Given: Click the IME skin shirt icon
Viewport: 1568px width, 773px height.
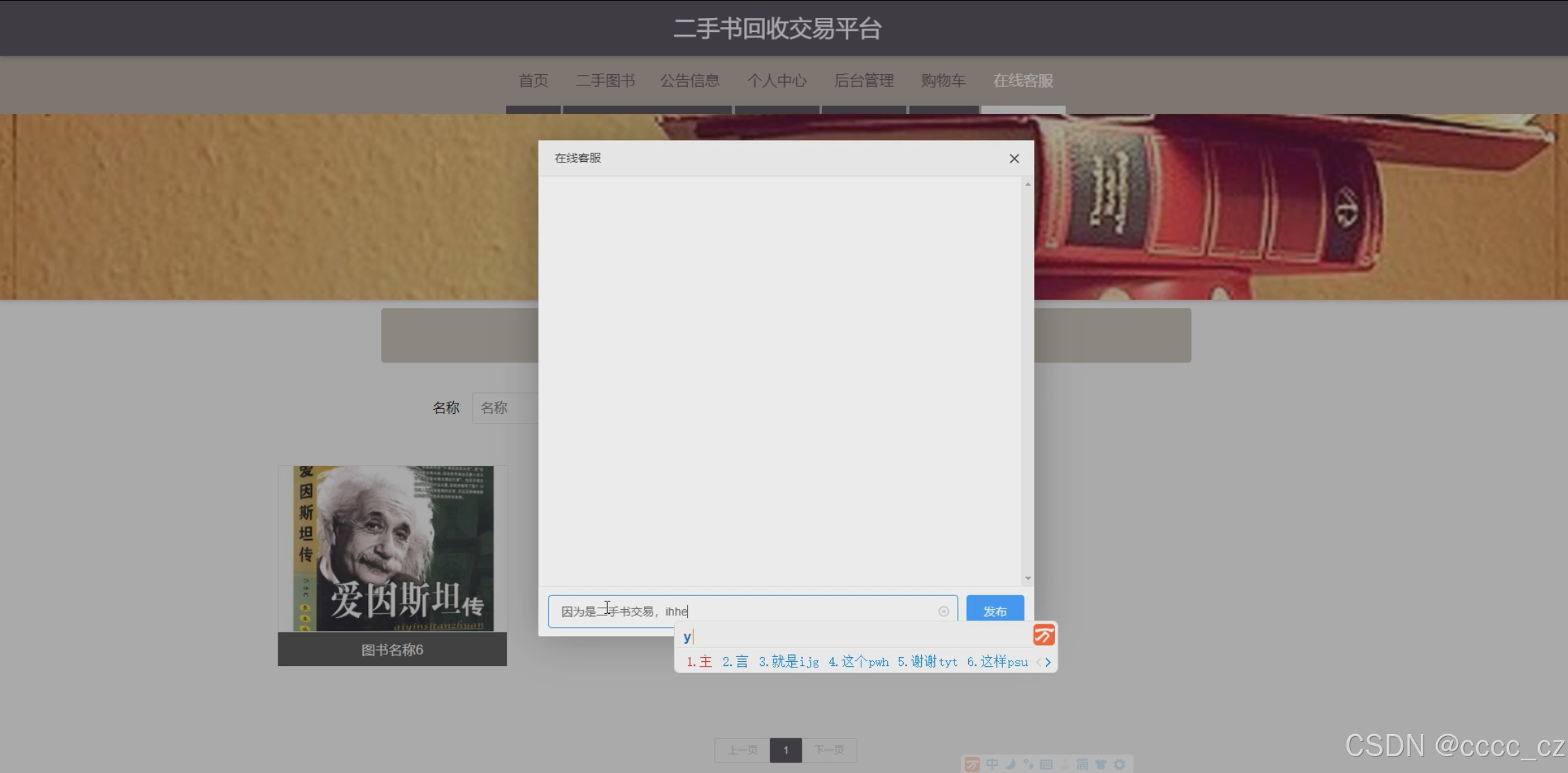Looking at the screenshot, I should (1101, 764).
